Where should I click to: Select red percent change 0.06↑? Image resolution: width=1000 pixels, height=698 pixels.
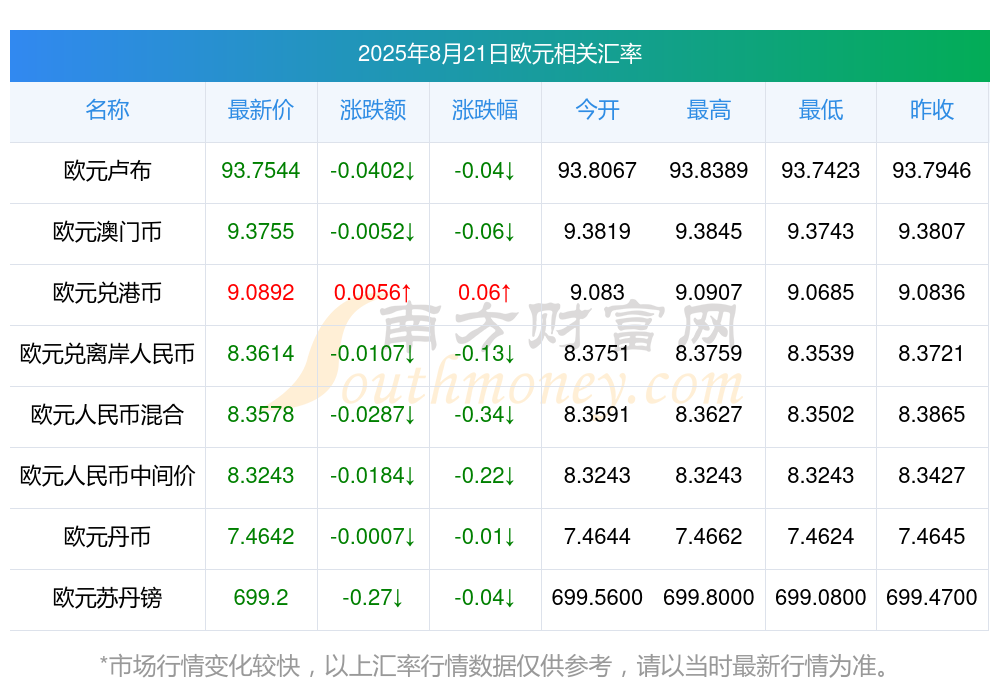485,292
